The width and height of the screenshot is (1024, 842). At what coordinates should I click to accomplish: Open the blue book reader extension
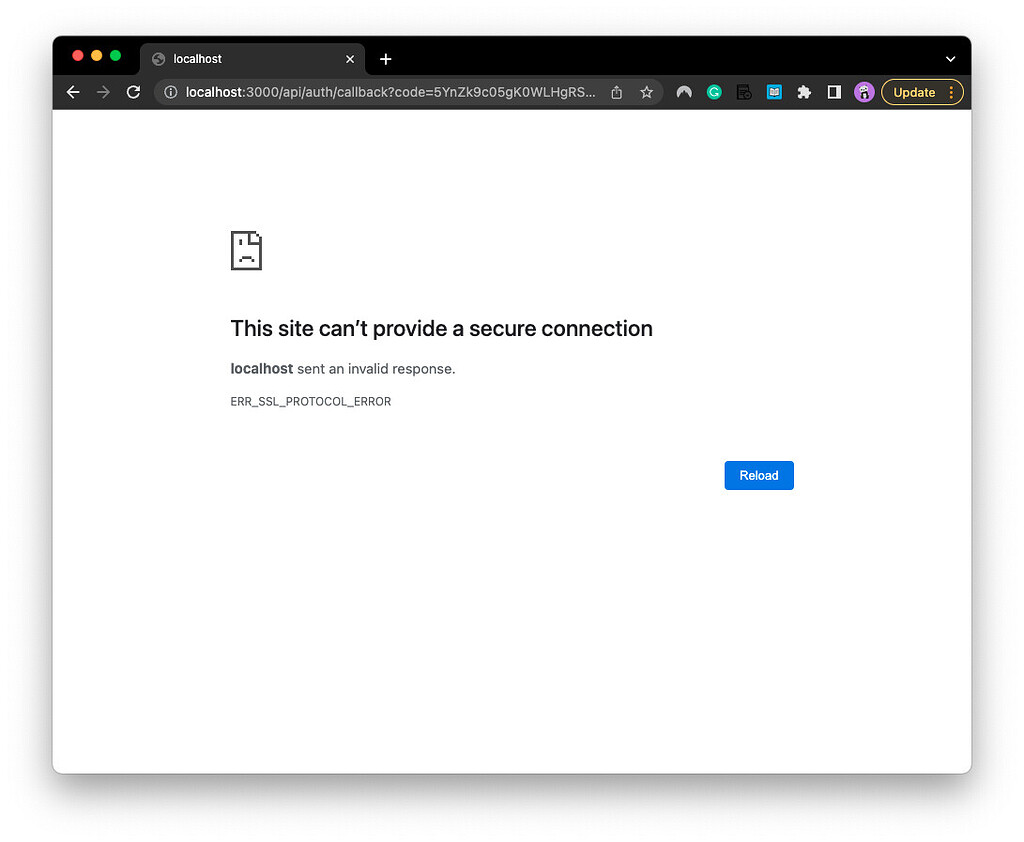pos(774,92)
